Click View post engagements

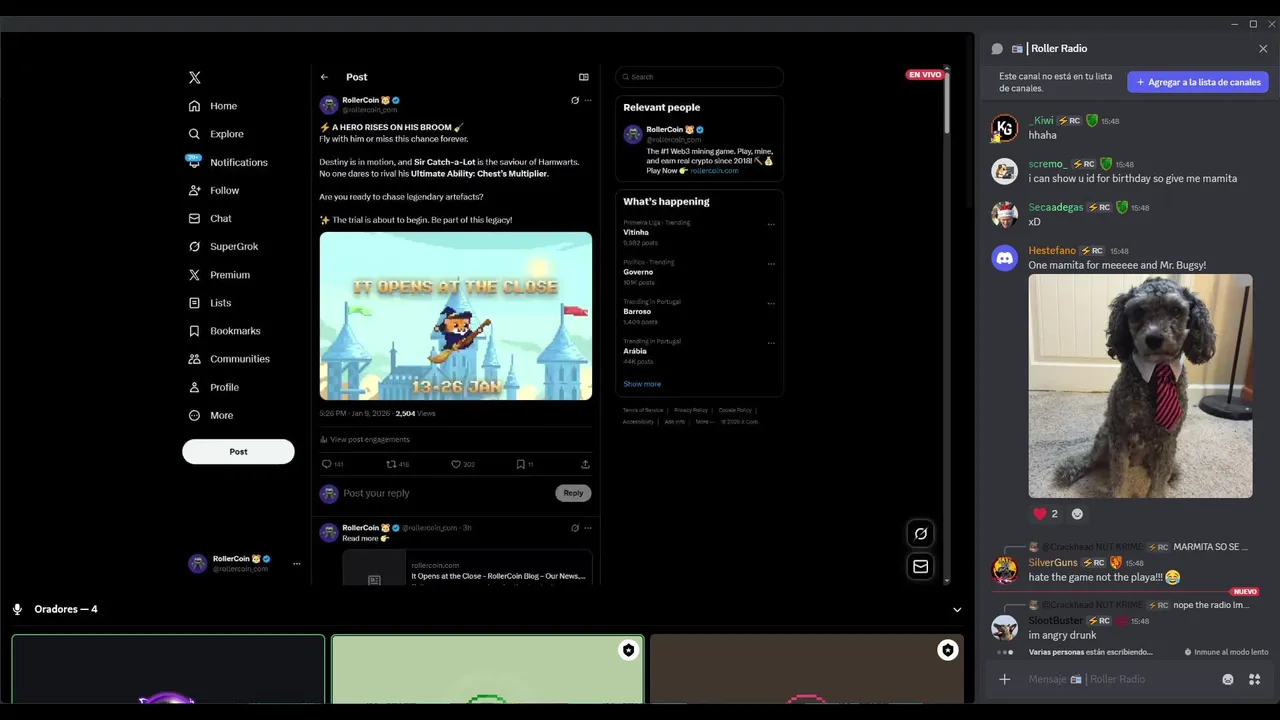click(x=365, y=439)
